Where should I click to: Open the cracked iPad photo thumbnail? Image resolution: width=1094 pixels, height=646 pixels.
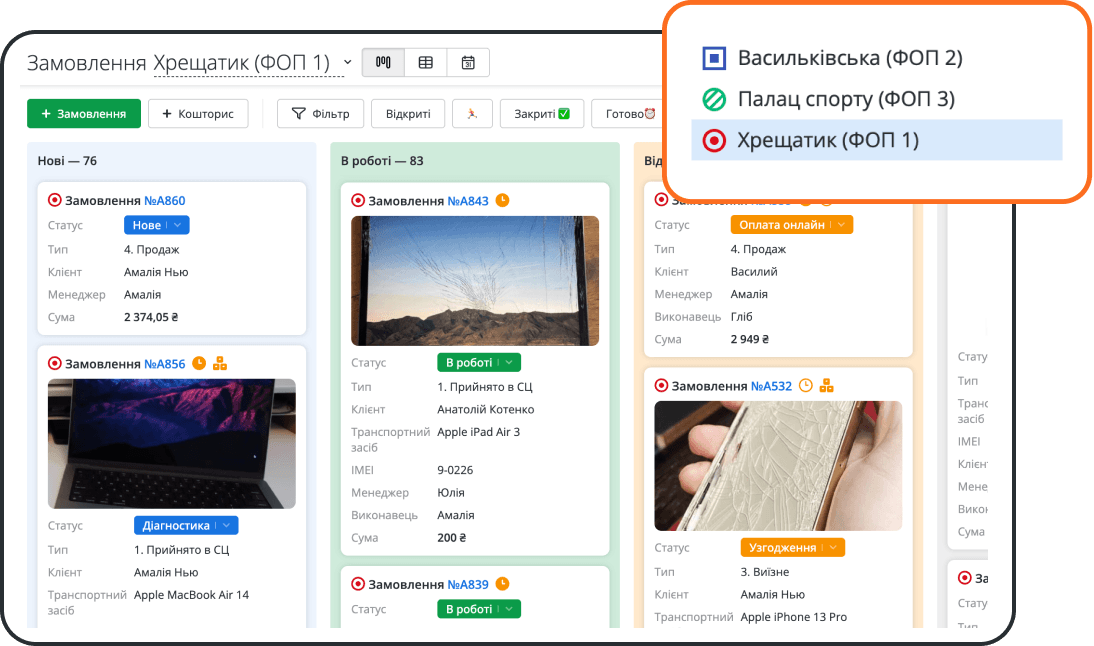(x=475, y=281)
